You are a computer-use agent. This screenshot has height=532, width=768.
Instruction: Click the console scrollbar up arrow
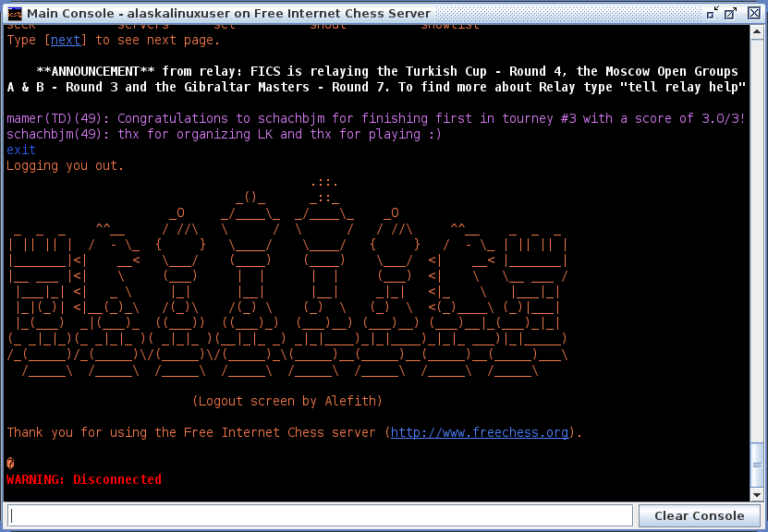tap(757, 32)
